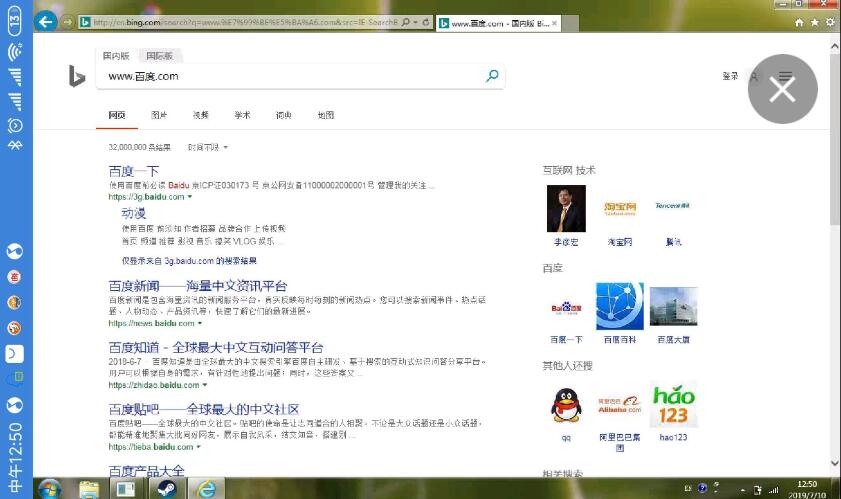Launch Steam from the taskbar
This screenshot has height=499, width=841.
tap(164, 489)
